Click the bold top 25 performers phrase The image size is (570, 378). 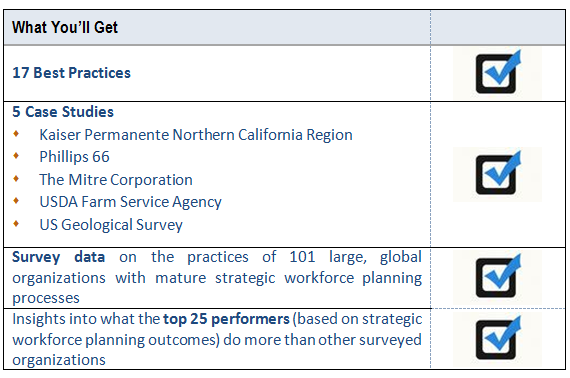pyautogui.click(x=226, y=319)
